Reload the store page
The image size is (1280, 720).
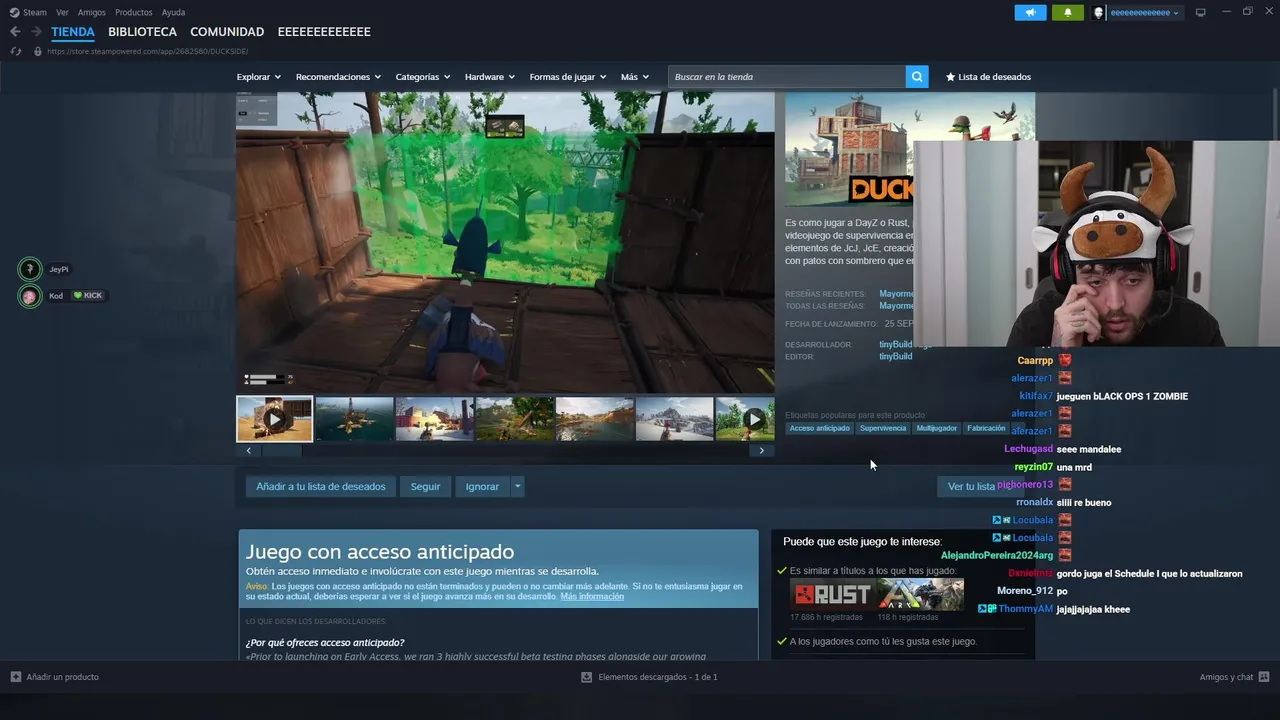(x=16, y=51)
